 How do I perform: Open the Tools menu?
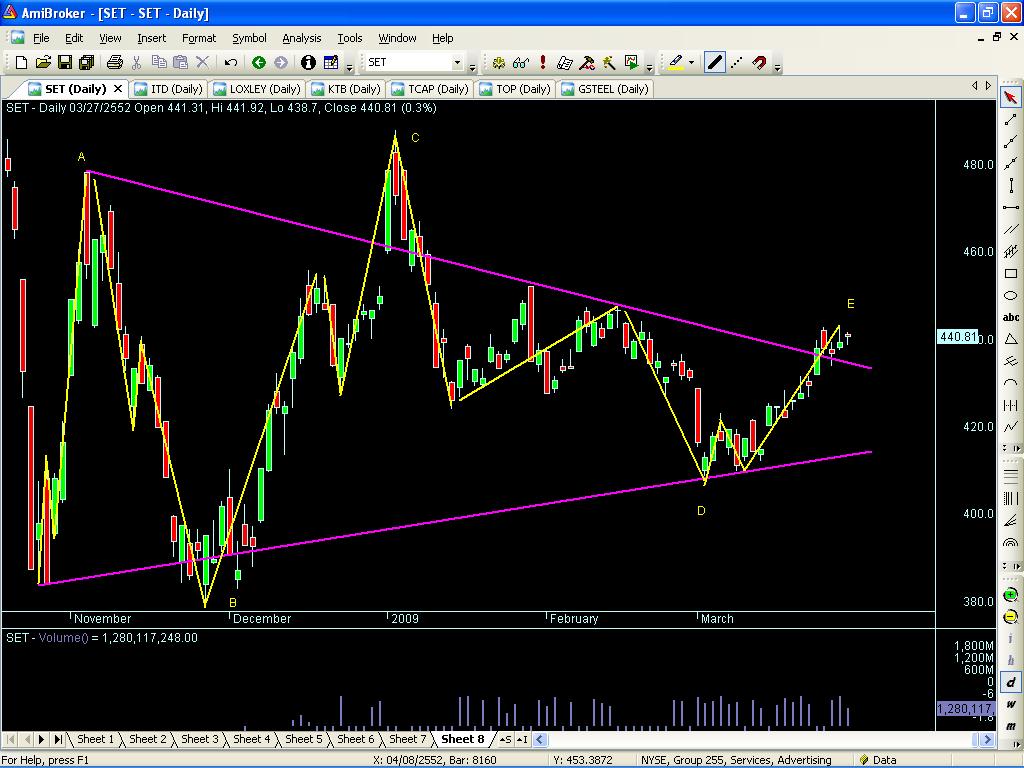(349, 38)
